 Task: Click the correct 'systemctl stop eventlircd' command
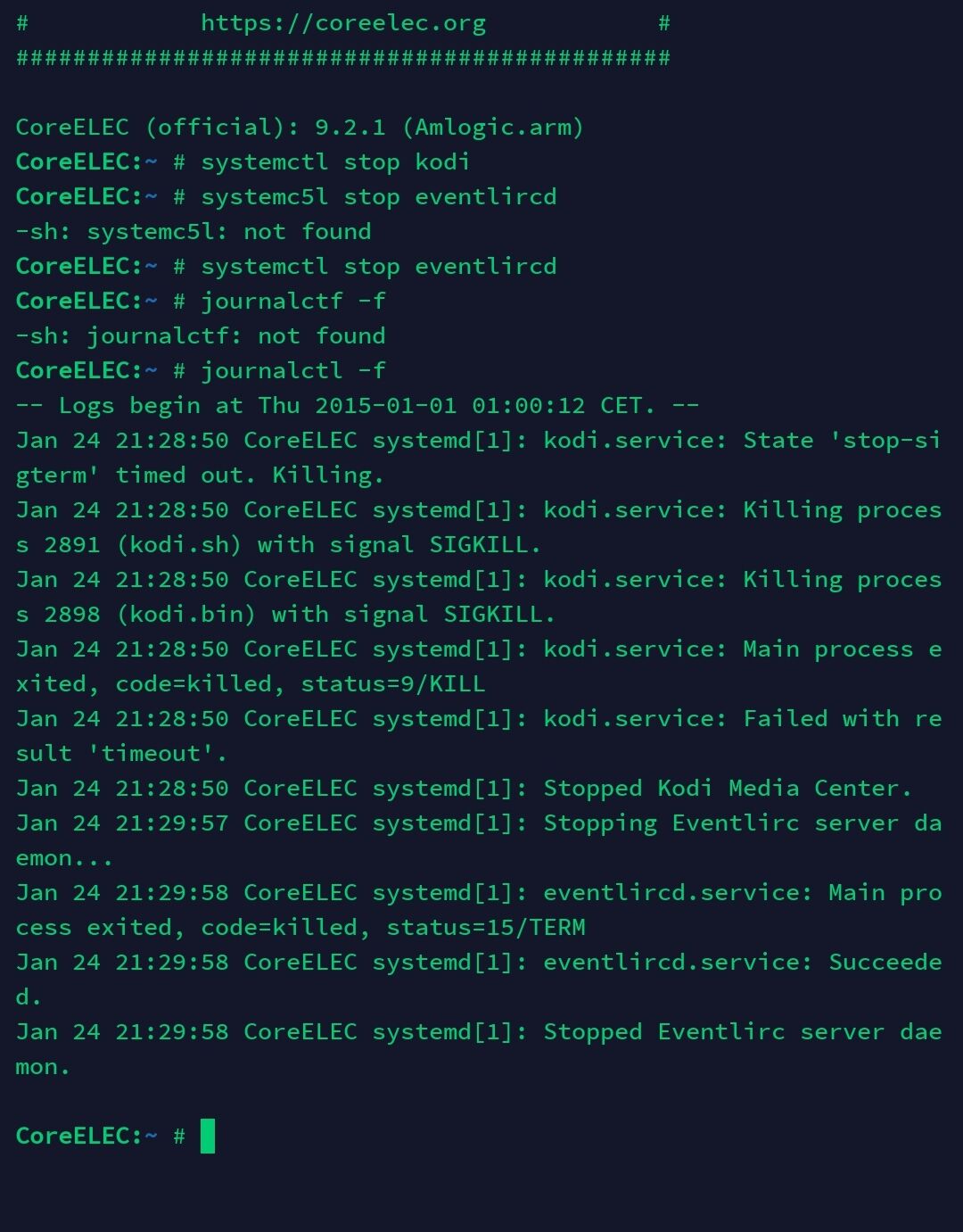click(x=378, y=267)
